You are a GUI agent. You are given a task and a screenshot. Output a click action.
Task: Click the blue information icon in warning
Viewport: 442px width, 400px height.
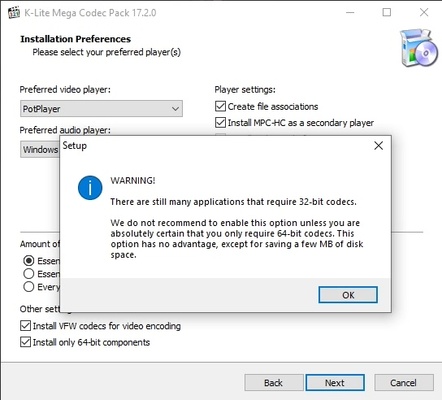click(90, 188)
